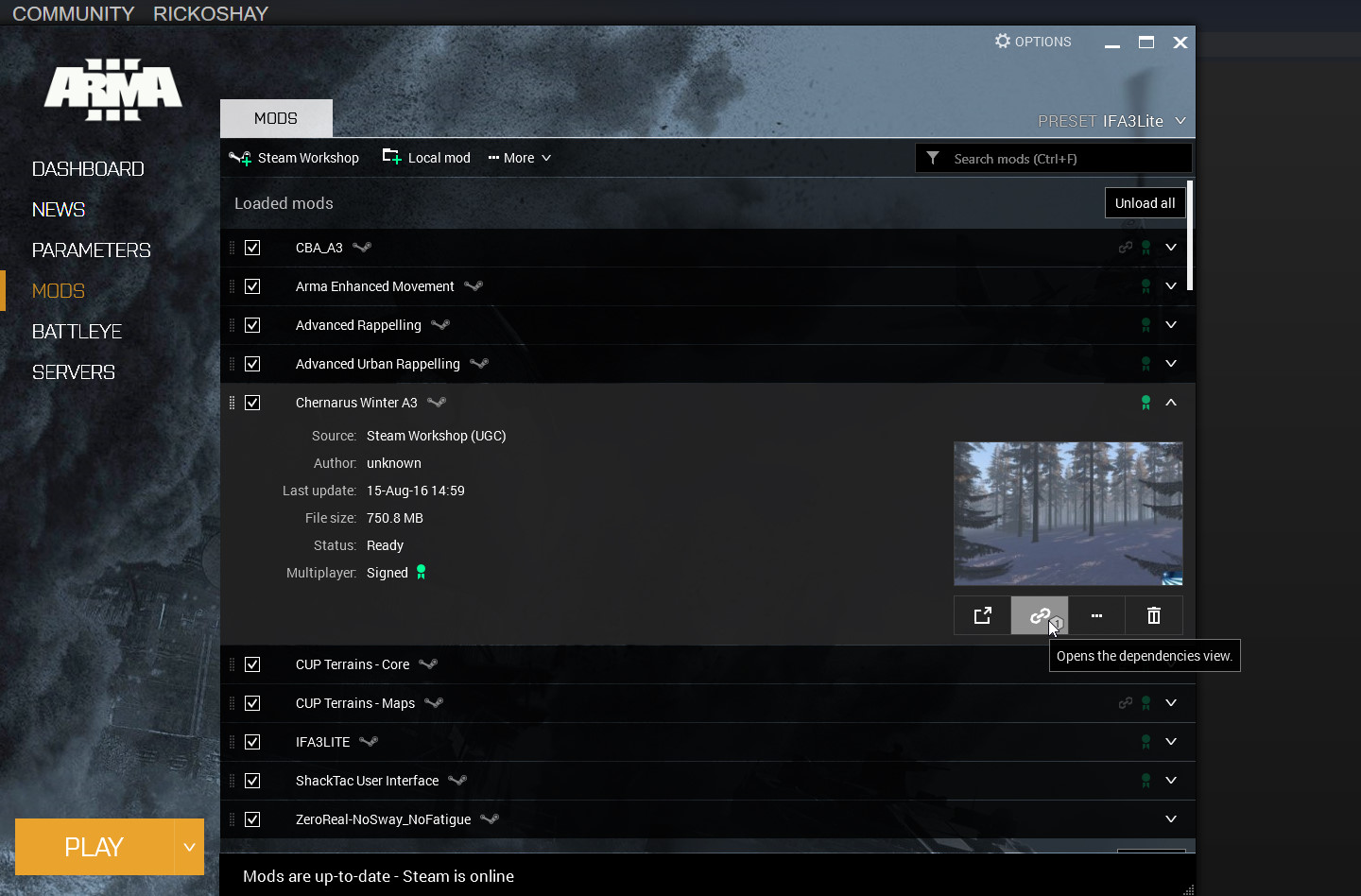Viewport: 1361px width, 896px height.
Task: Click the three-dots more actions button under thumbnail
Action: point(1096,615)
